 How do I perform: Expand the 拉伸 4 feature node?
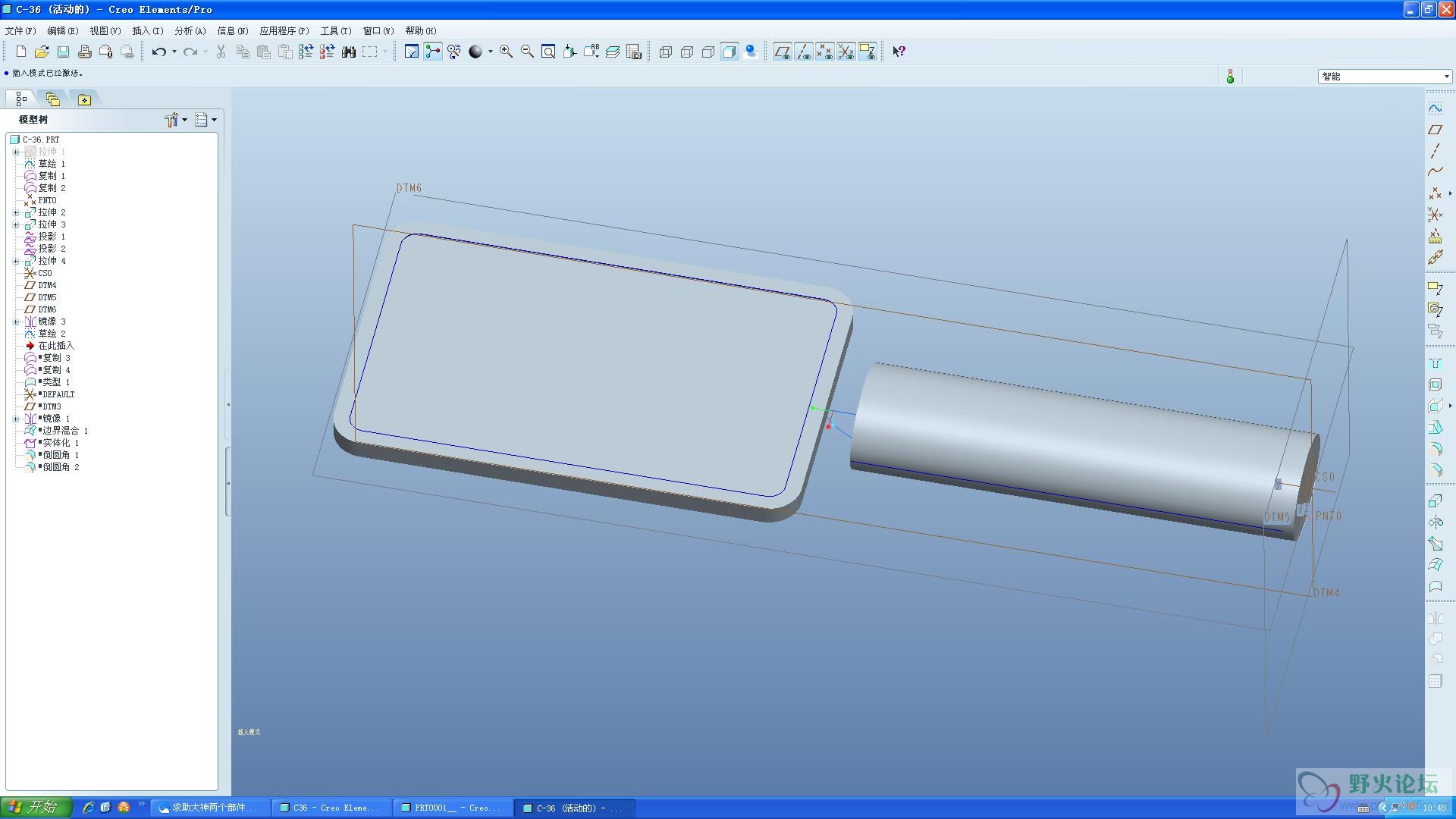(16, 261)
